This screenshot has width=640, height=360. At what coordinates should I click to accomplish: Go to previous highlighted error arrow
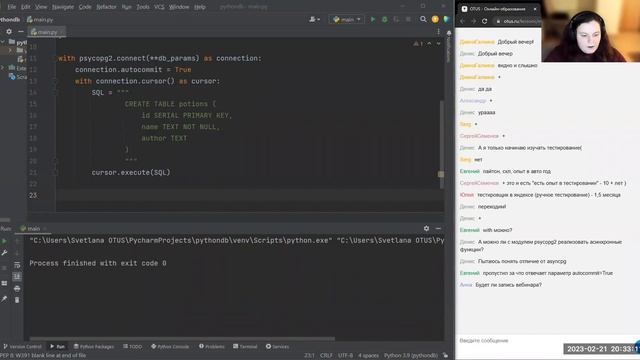429,44
